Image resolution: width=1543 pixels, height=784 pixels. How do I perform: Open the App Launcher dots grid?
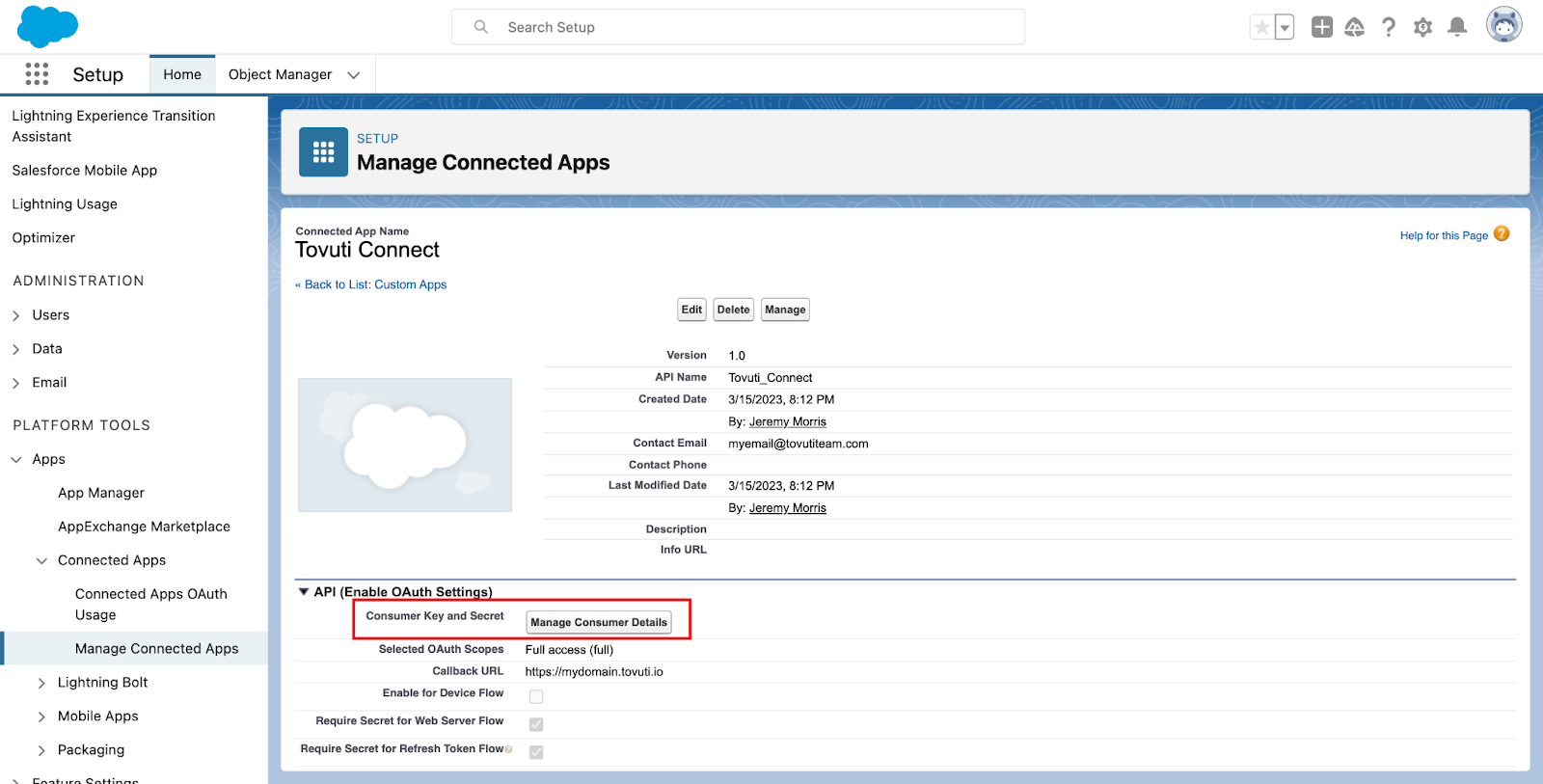click(37, 74)
